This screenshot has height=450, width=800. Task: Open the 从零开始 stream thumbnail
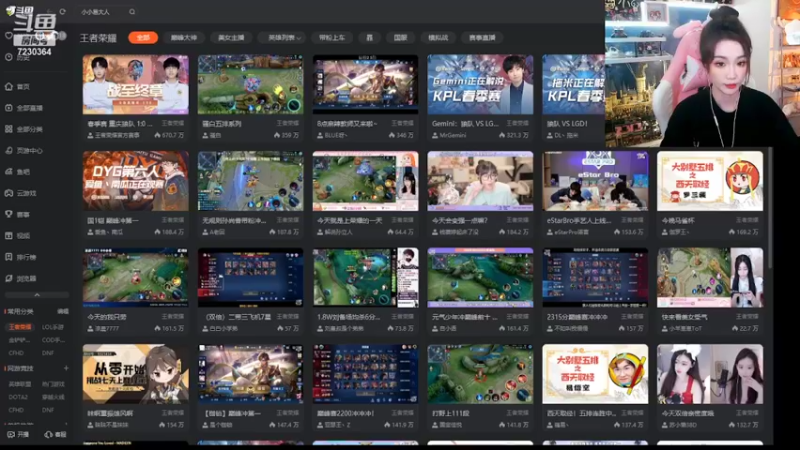pyautogui.click(x=135, y=374)
